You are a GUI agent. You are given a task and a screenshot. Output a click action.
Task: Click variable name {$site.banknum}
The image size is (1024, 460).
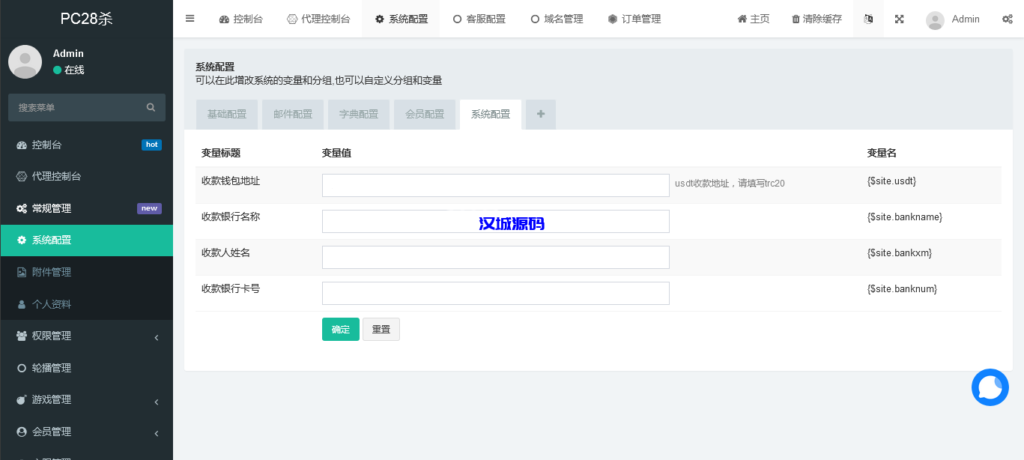pos(902,288)
